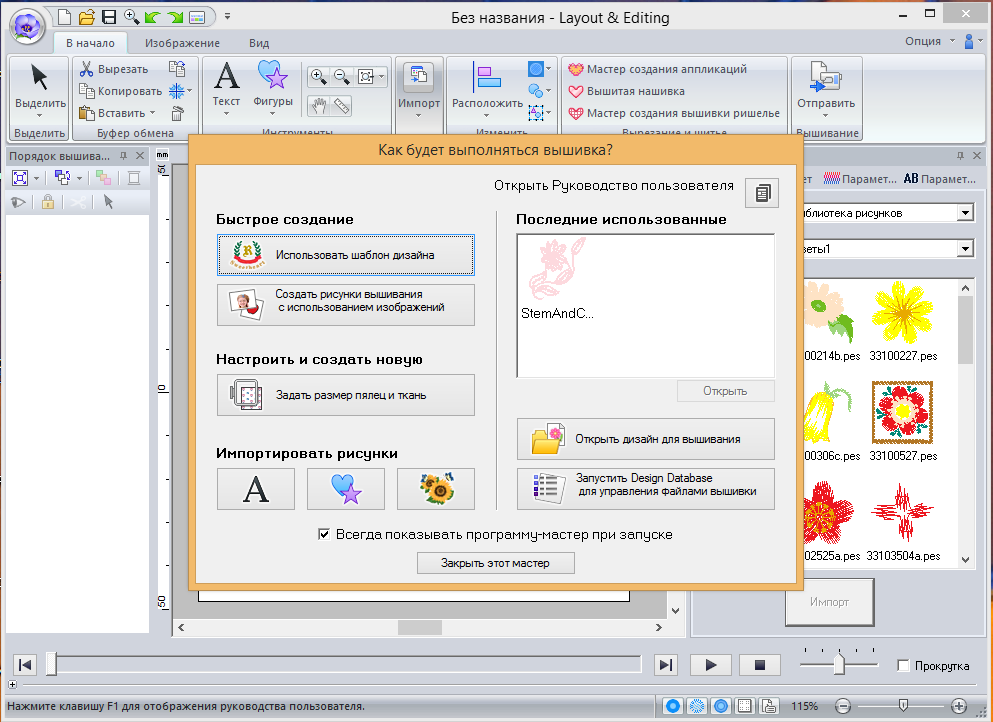993x722 pixels.
Task: Select the Measure ruler tool
Action: (x=342, y=106)
